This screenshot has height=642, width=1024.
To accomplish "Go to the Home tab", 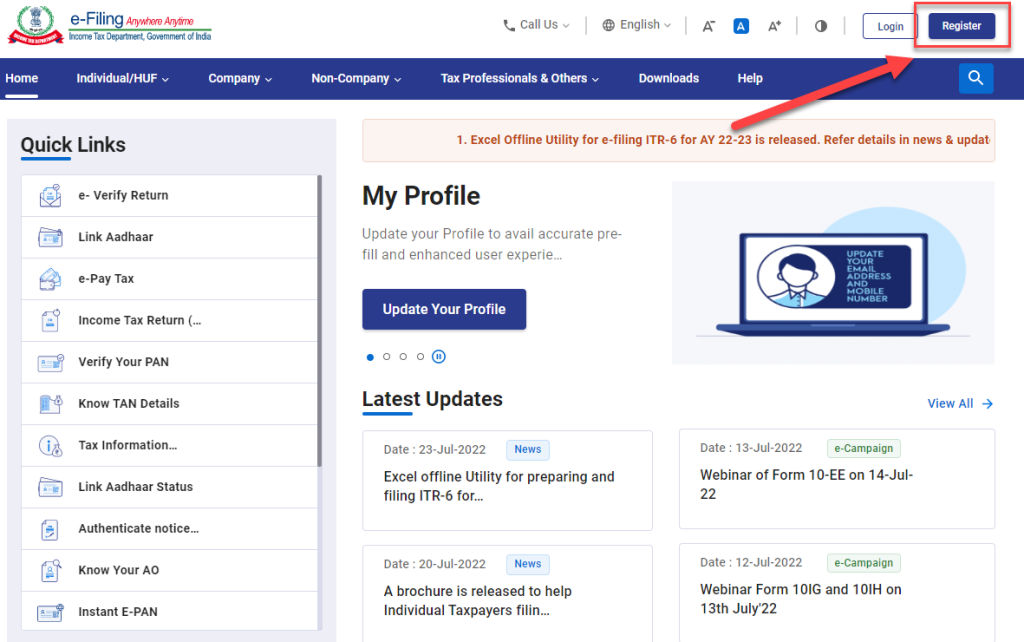I will click(x=22, y=78).
